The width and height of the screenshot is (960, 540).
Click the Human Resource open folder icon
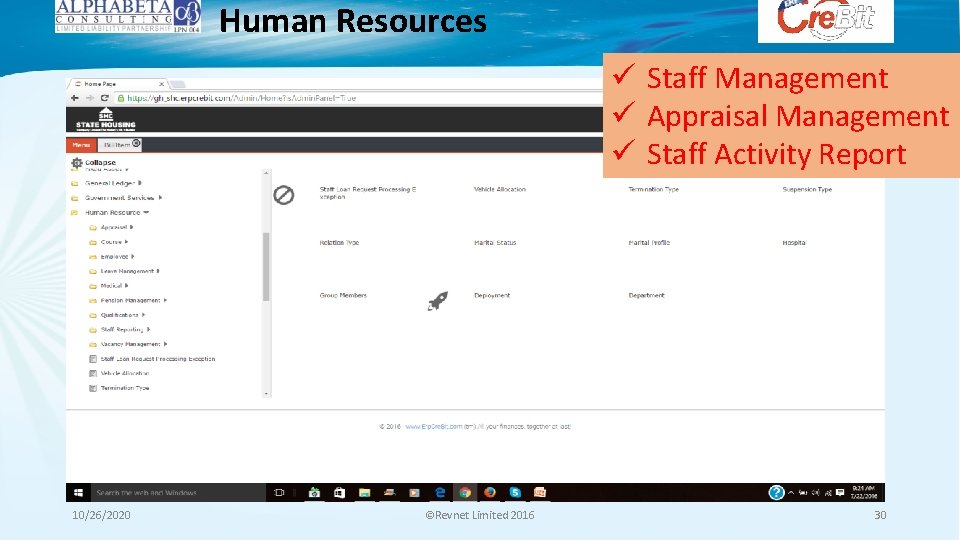click(75, 212)
